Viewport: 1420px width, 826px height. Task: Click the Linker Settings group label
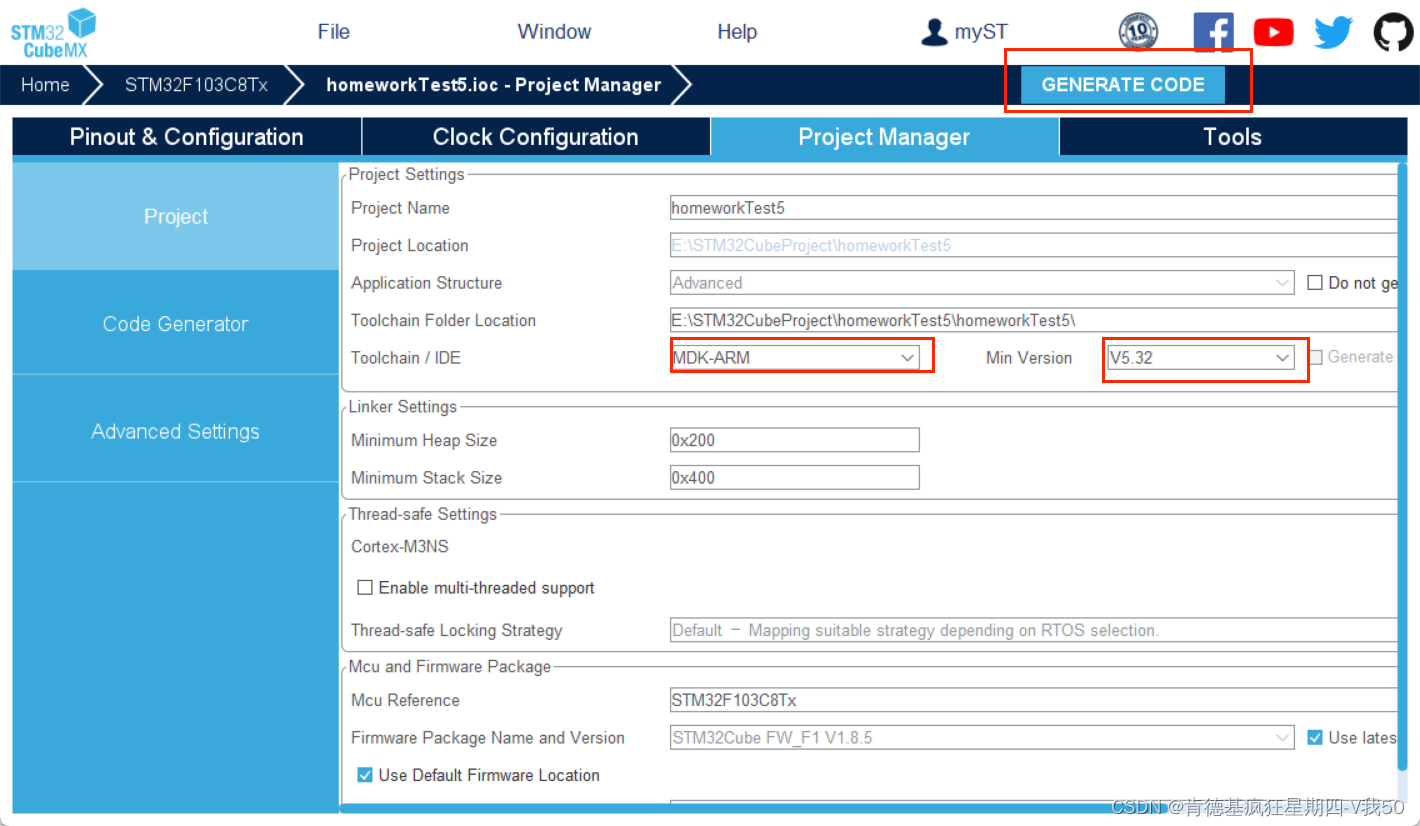click(x=402, y=407)
